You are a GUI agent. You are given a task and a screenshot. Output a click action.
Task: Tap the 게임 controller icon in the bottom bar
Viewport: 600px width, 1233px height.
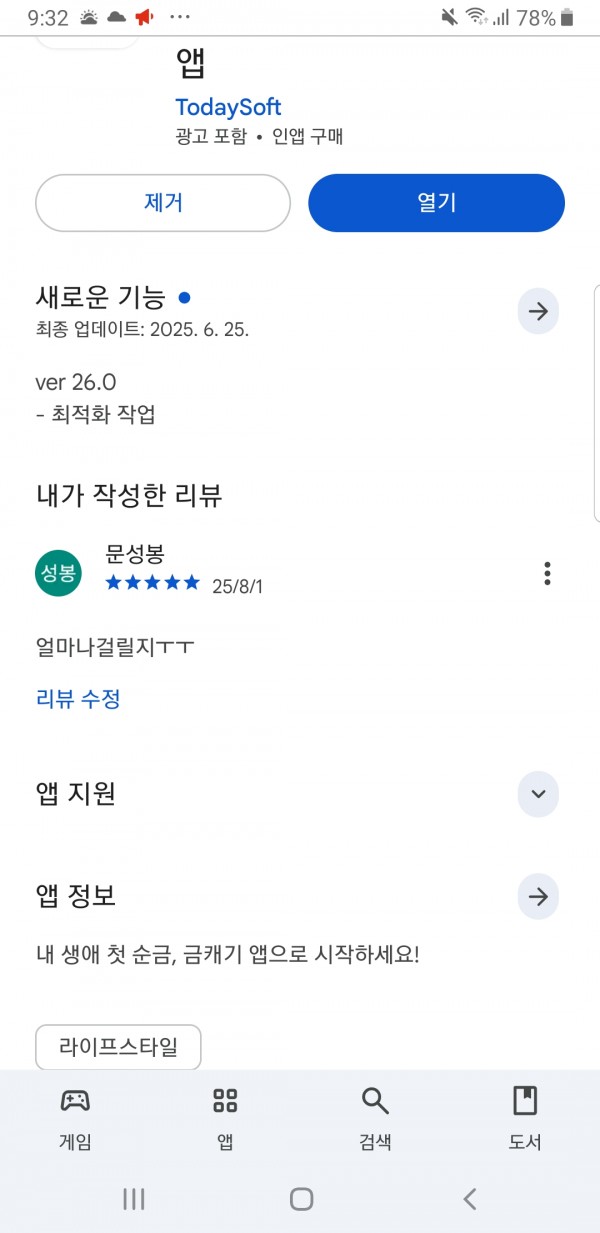75,1101
